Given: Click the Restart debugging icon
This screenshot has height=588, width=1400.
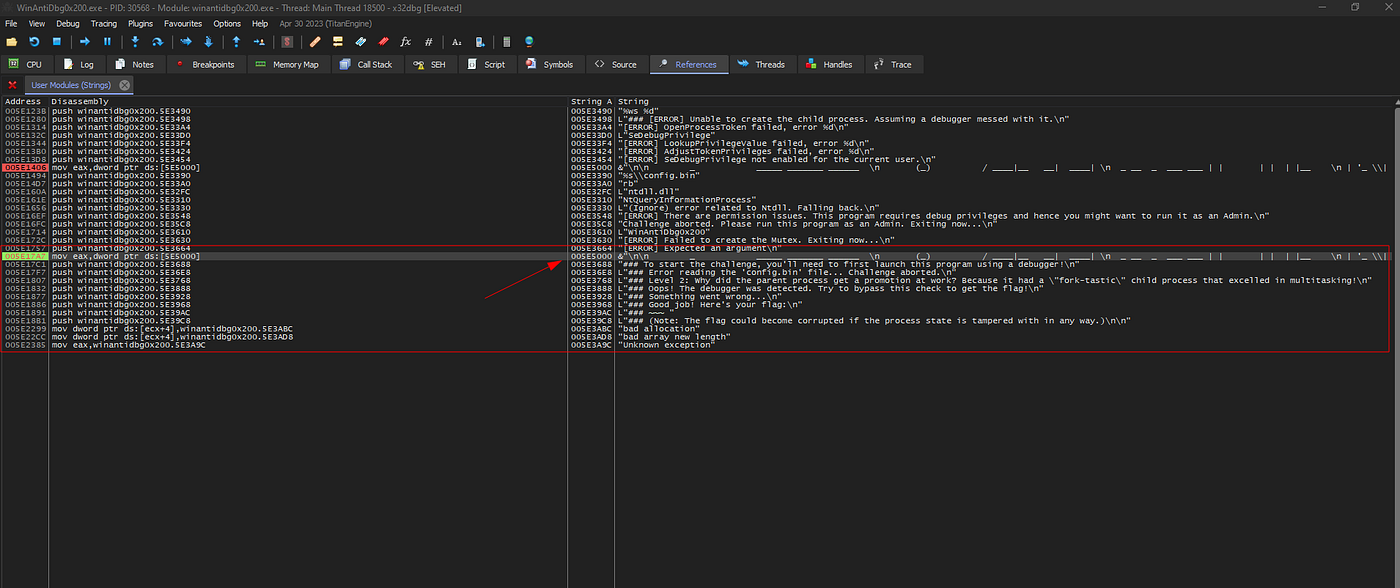Looking at the screenshot, I should 34,42.
